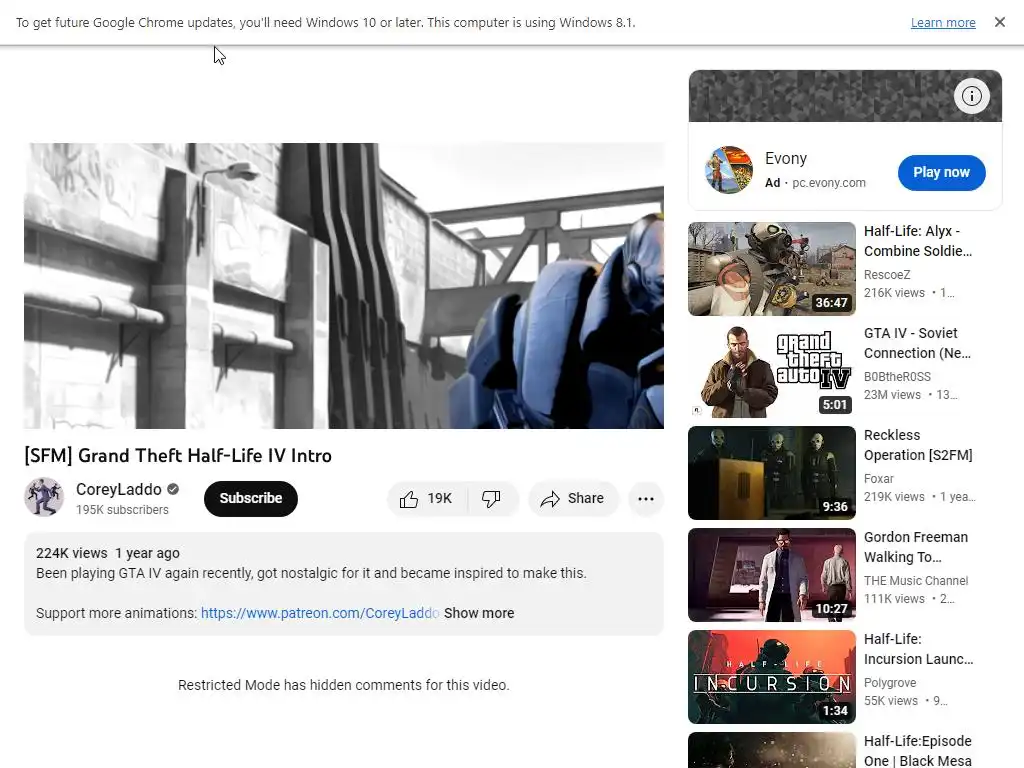Click GTA IV - Soviet Connection title

point(917,343)
